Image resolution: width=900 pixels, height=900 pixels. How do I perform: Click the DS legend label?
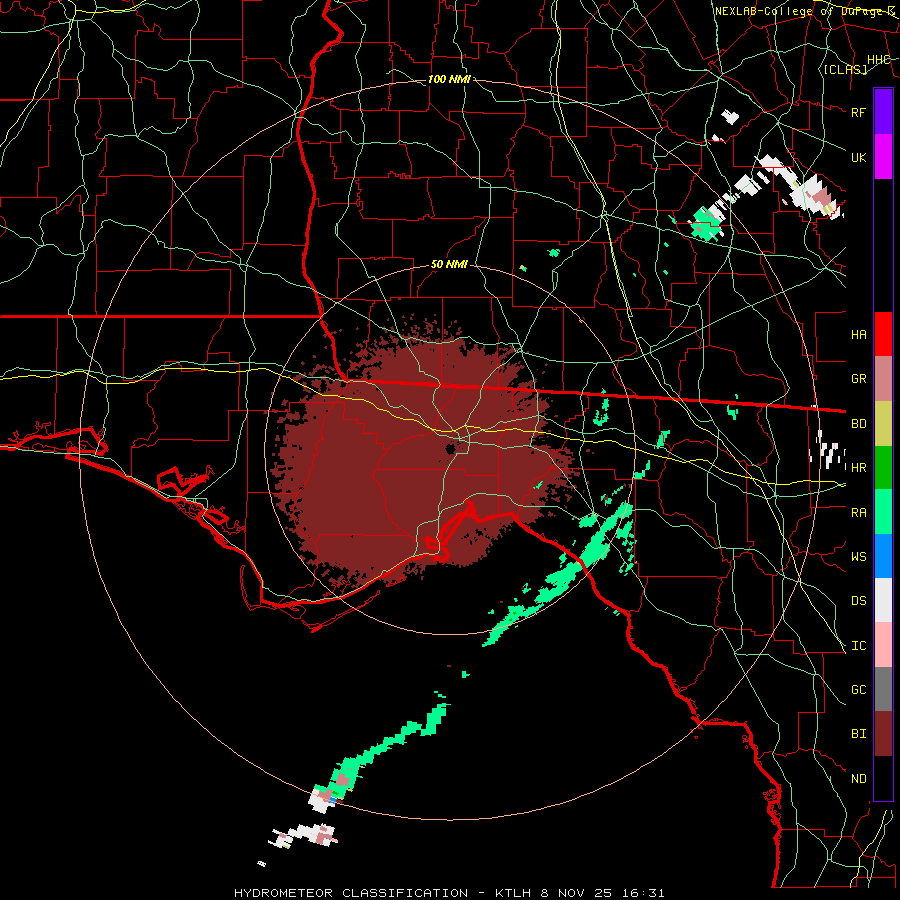(859, 601)
